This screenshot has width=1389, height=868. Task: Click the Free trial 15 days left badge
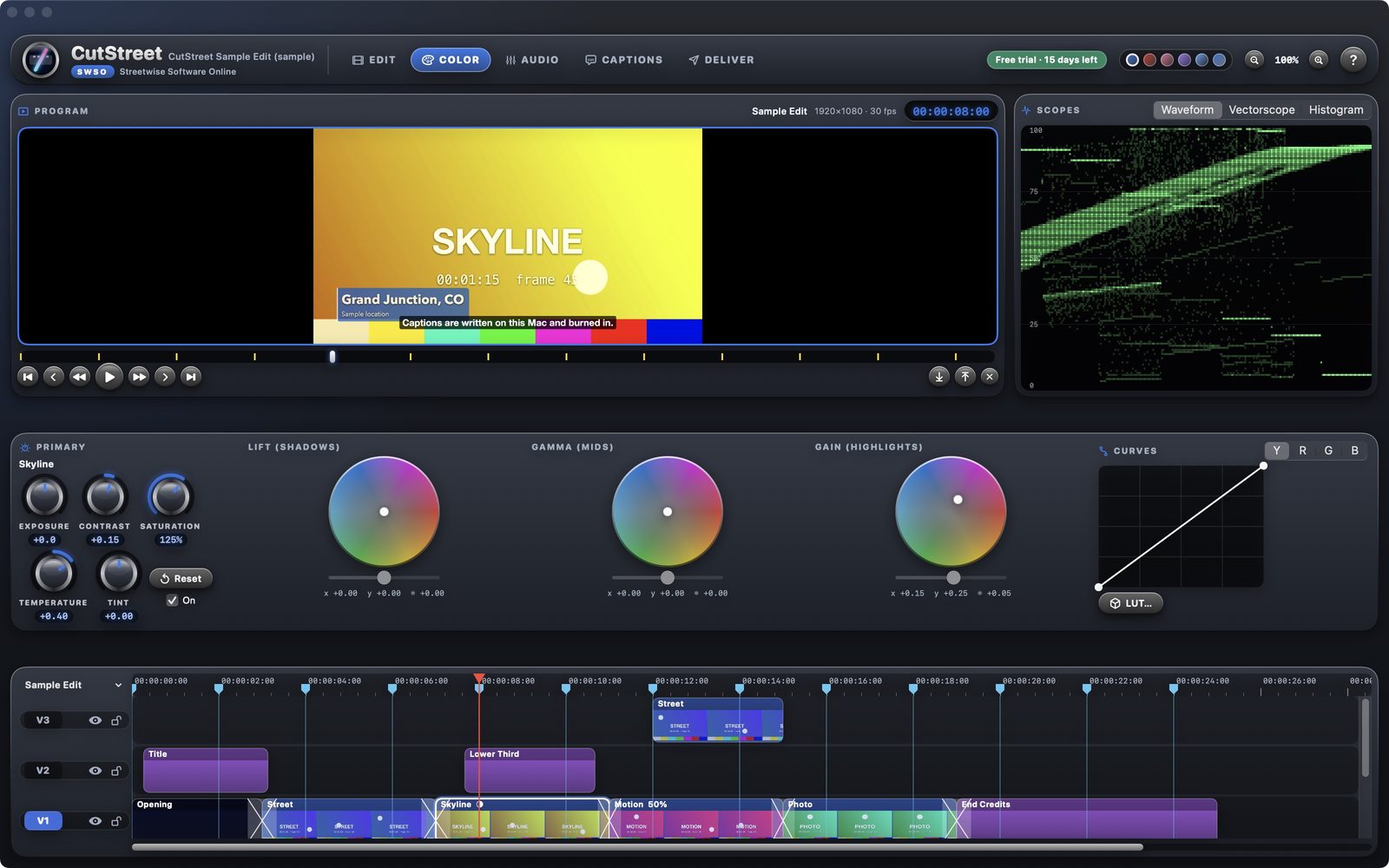1046,60
